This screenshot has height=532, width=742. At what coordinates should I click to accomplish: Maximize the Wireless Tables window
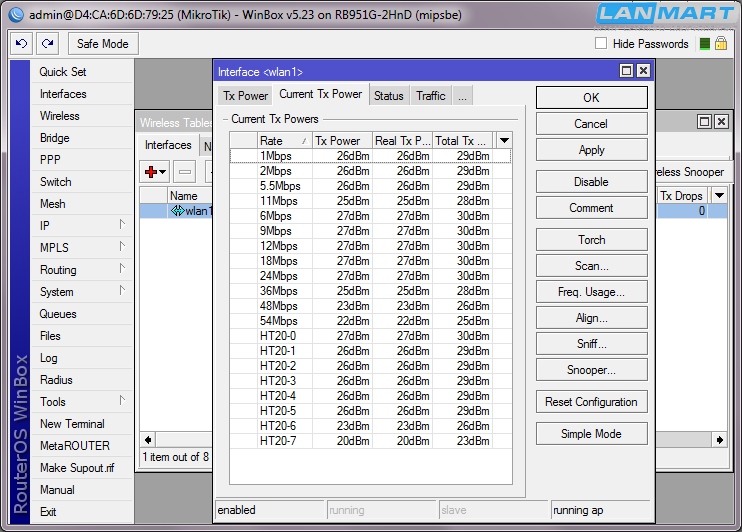(705, 122)
